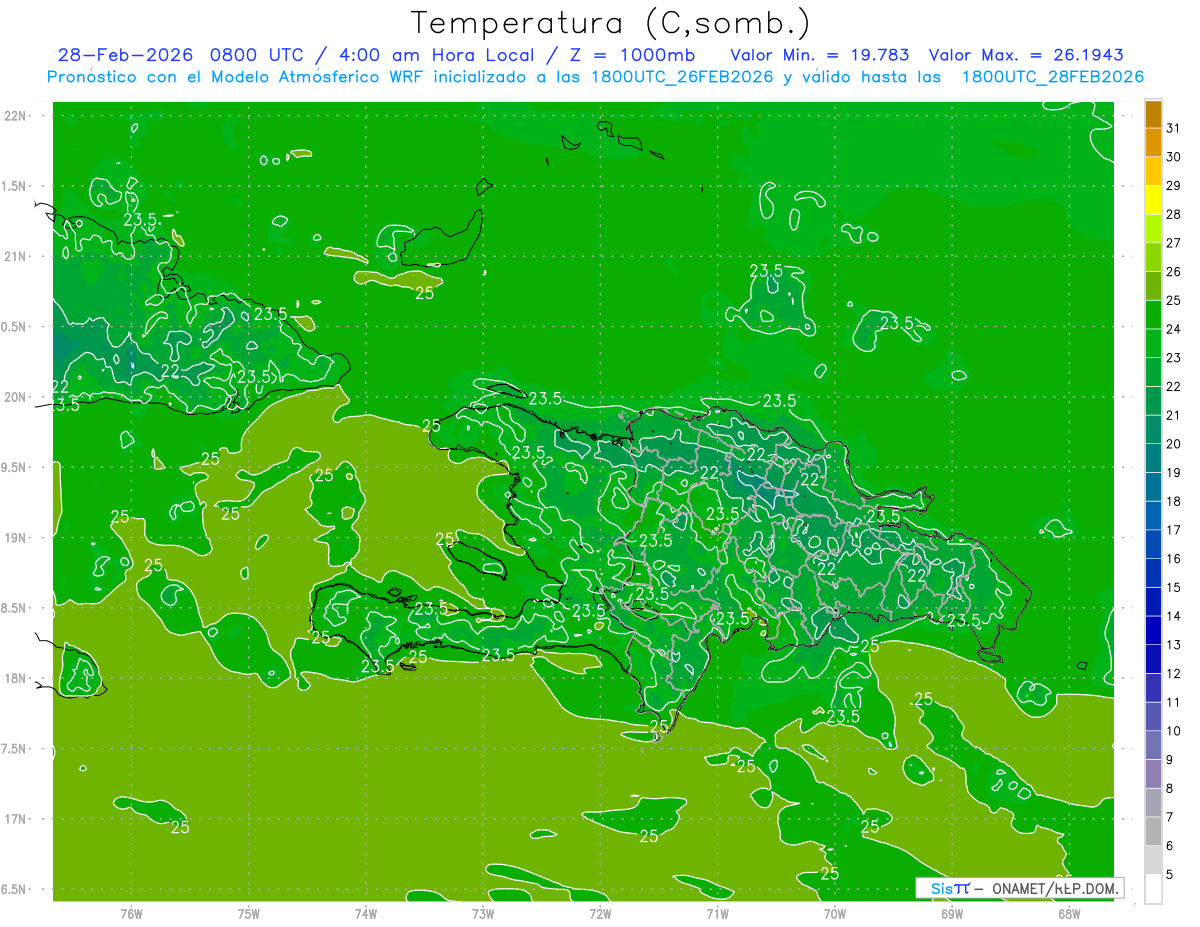The image size is (1200, 927).
Task: Click the '74W' longitude axis label
Action: [366, 913]
